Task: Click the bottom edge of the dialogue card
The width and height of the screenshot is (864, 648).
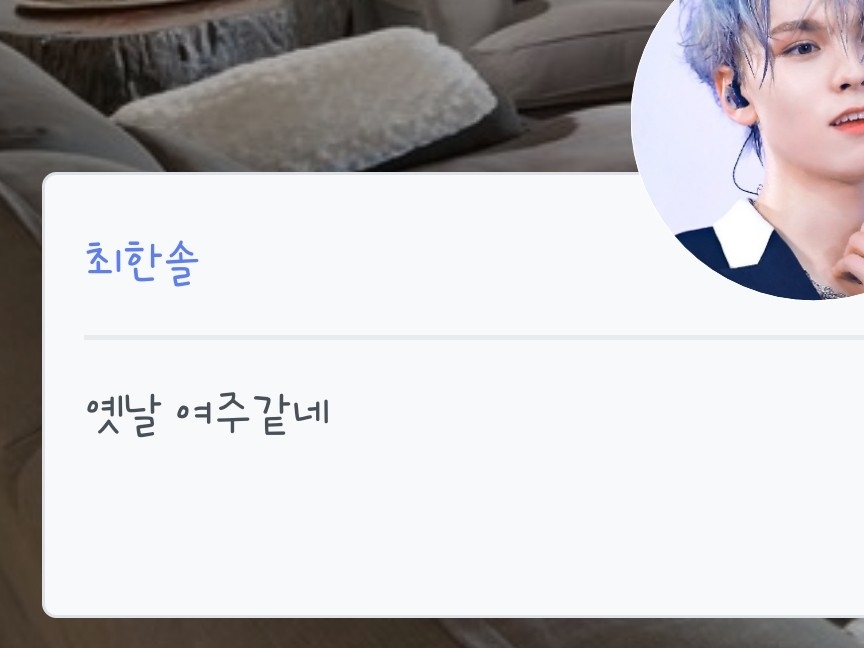Action: [452, 615]
